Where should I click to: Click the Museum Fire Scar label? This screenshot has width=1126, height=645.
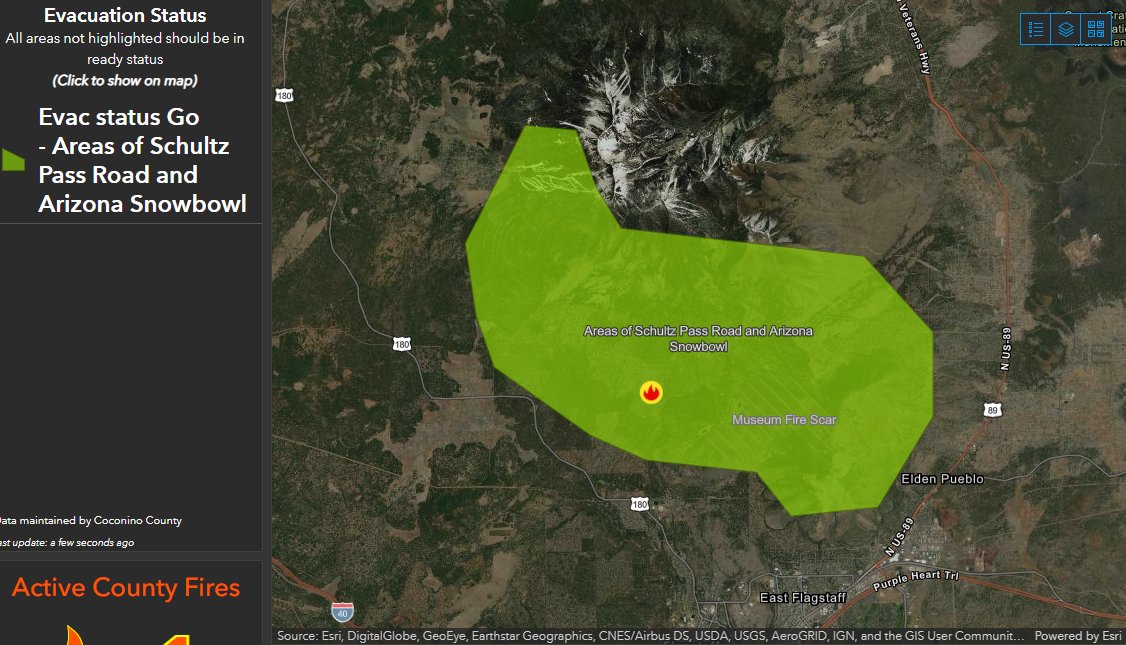click(x=786, y=420)
